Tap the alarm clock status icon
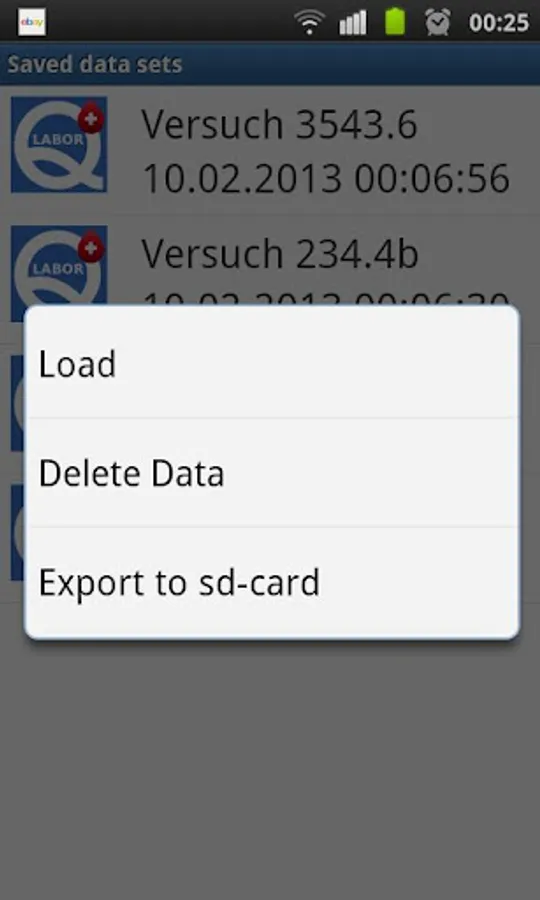 click(437, 22)
